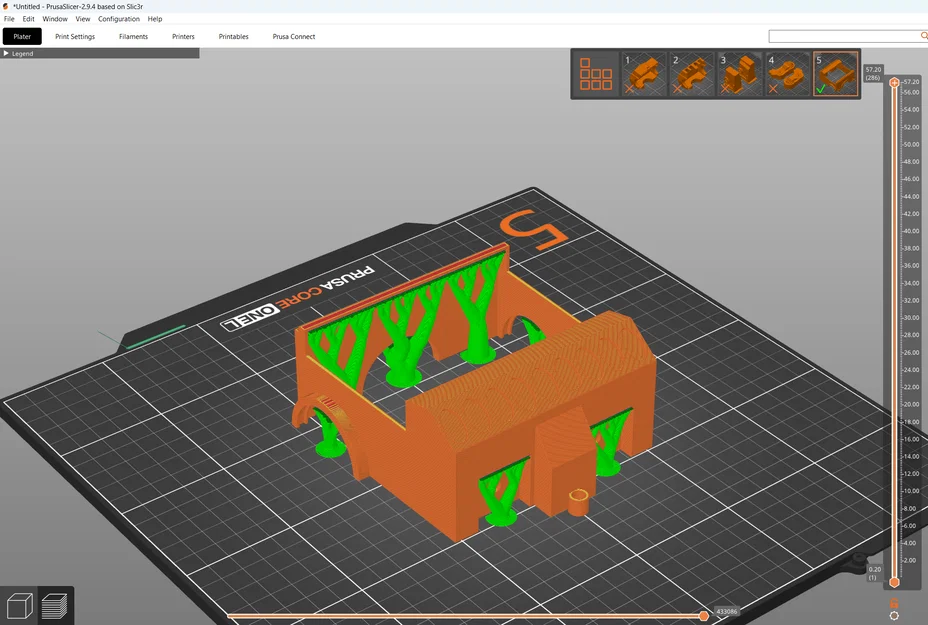928x625 pixels.
Task: Open the Help menu
Action: [155, 19]
